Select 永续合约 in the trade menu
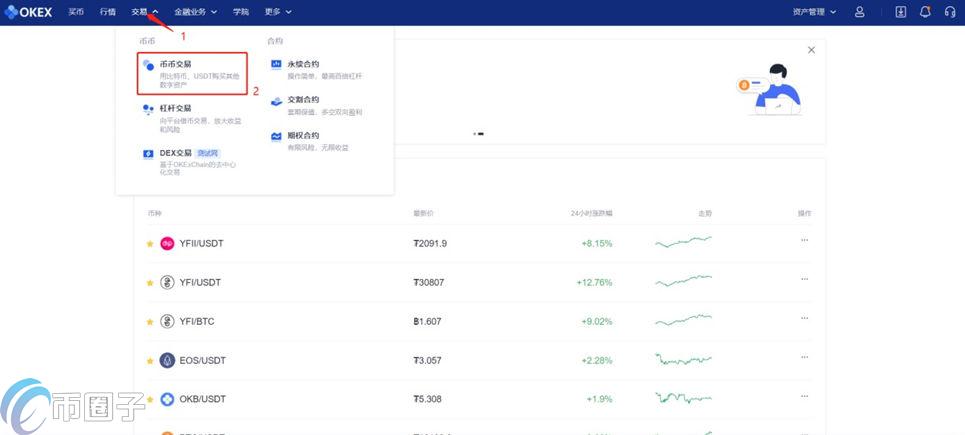 pyautogui.click(x=318, y=70)
